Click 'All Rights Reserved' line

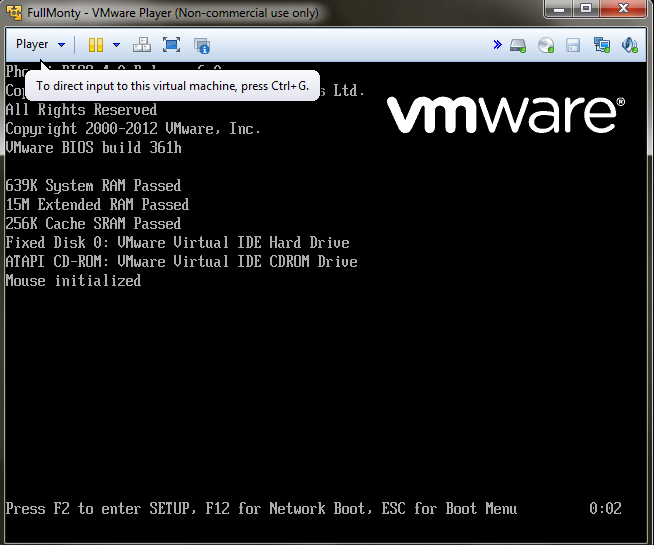tap(81, 110)
